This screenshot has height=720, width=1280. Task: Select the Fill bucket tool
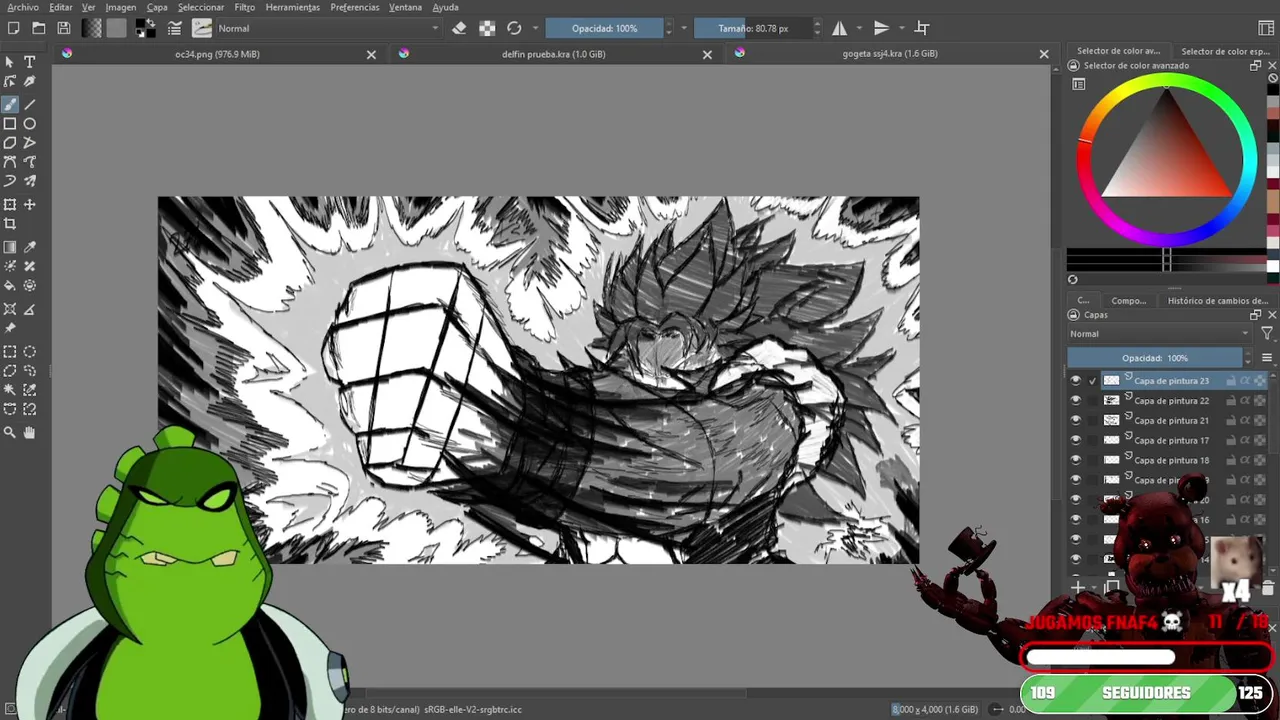[x=10, y=286]
